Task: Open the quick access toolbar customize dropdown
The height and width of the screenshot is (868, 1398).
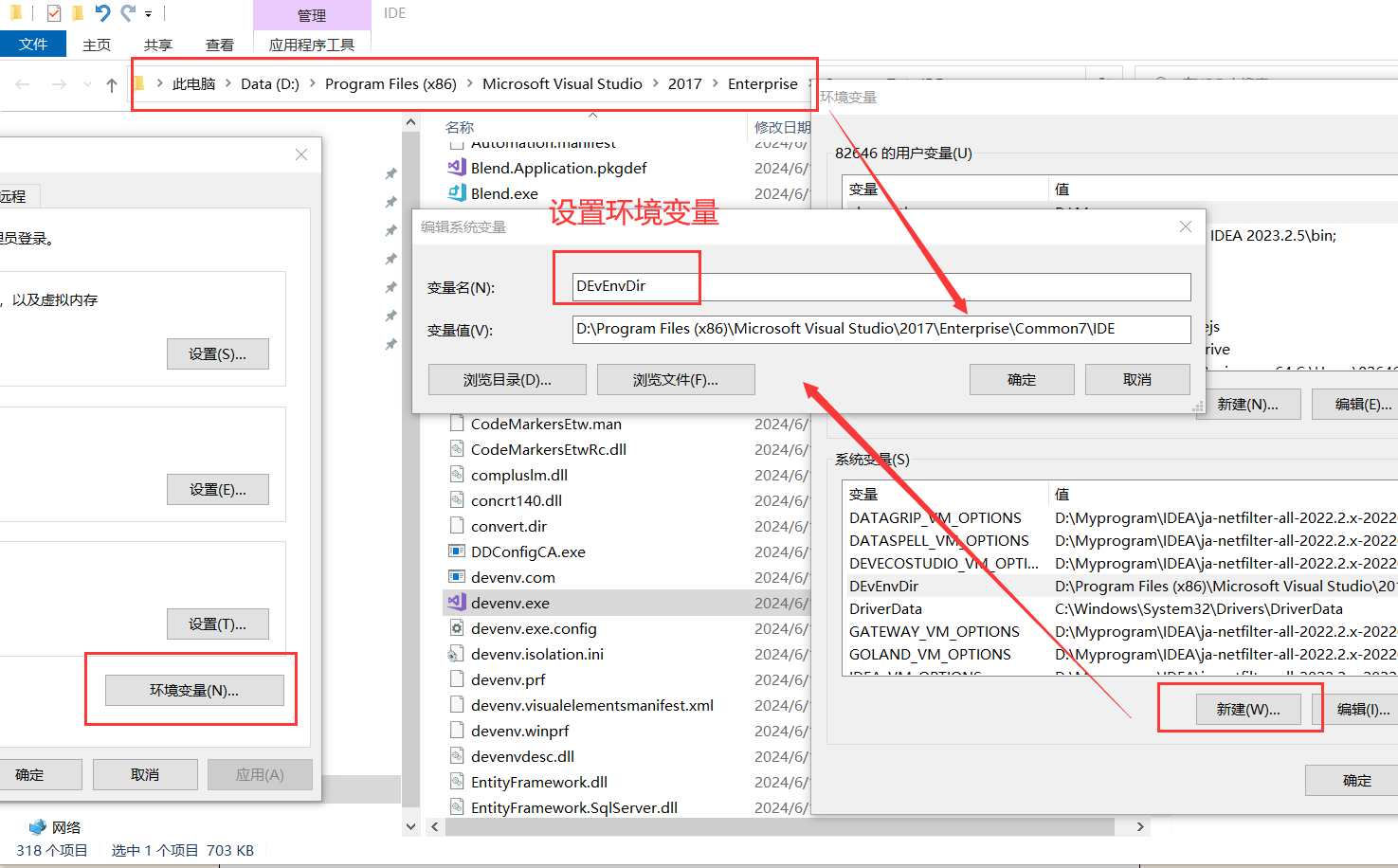Action: coord(149,14)
